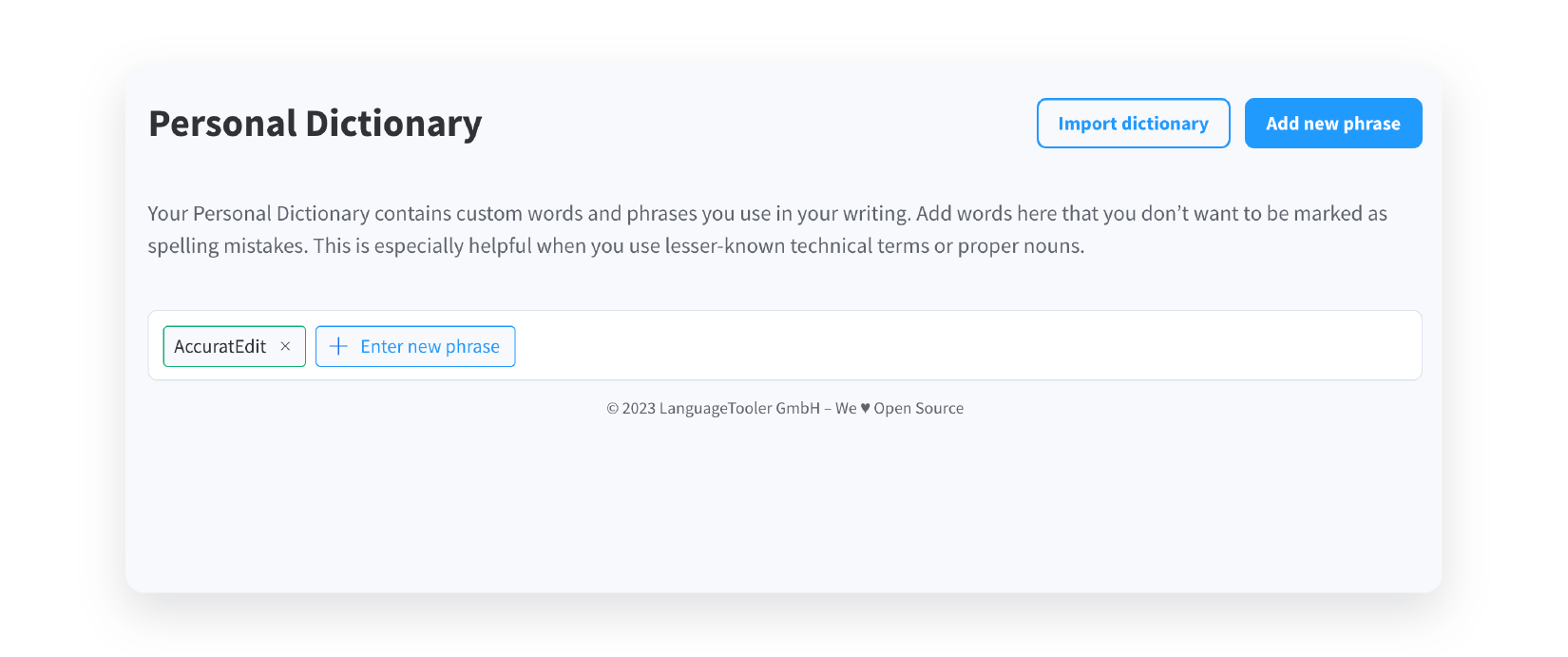Click LanguageTooler GmbH in the footer
Image resolution: width=1568 pixels, height=657 pixels.
(x=739, y=408)
